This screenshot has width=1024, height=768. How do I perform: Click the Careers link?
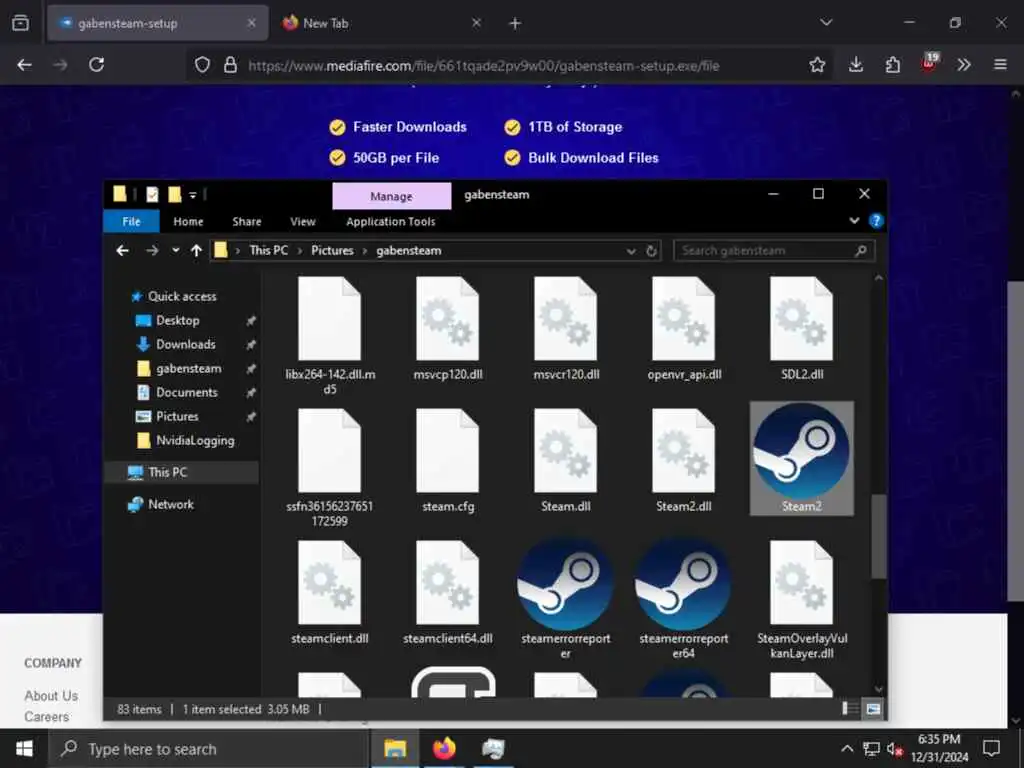[x=46, y=717]
